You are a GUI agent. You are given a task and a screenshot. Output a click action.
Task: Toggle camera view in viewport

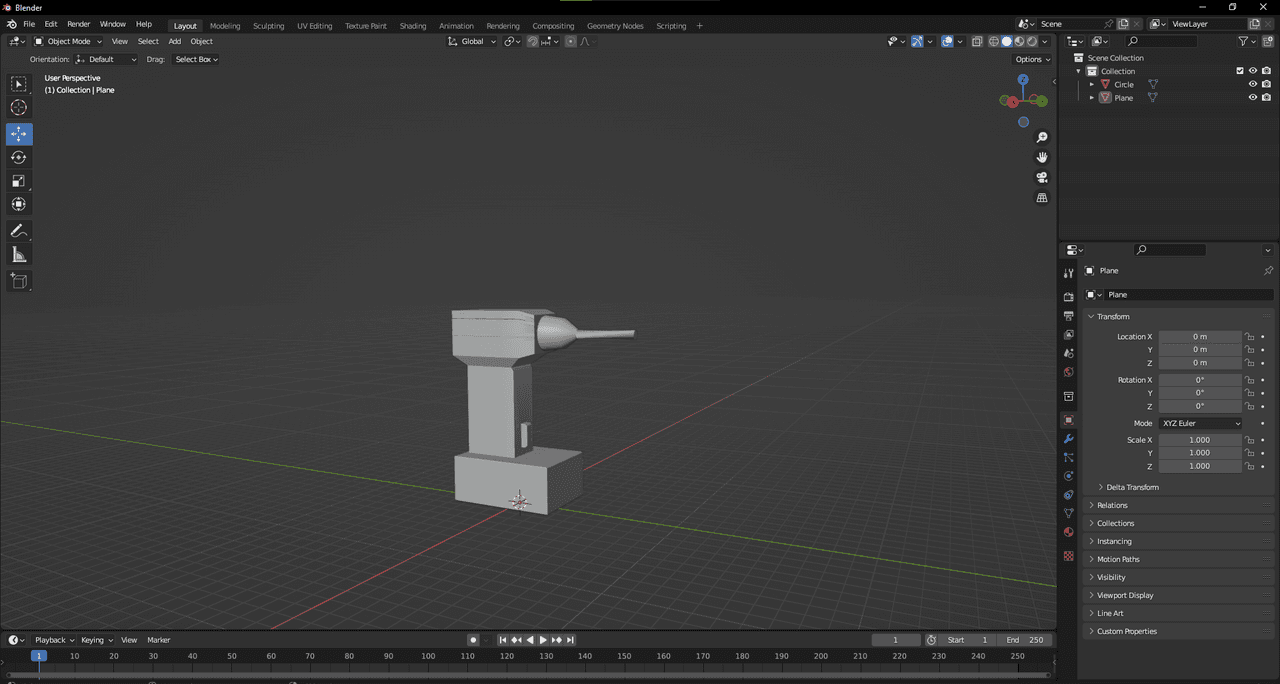pyautogui.click(x=1042, y=177)
